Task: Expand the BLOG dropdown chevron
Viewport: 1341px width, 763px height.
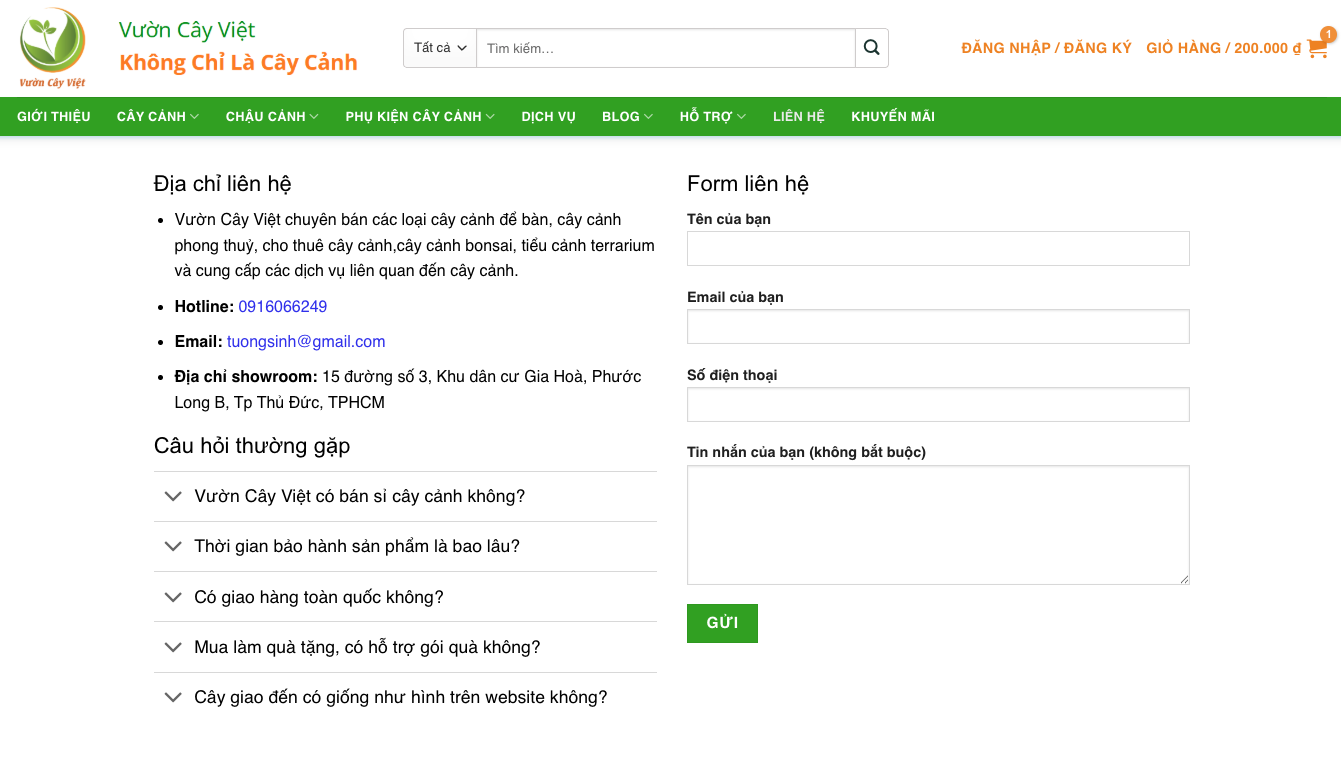Action: tap(648, 116)
